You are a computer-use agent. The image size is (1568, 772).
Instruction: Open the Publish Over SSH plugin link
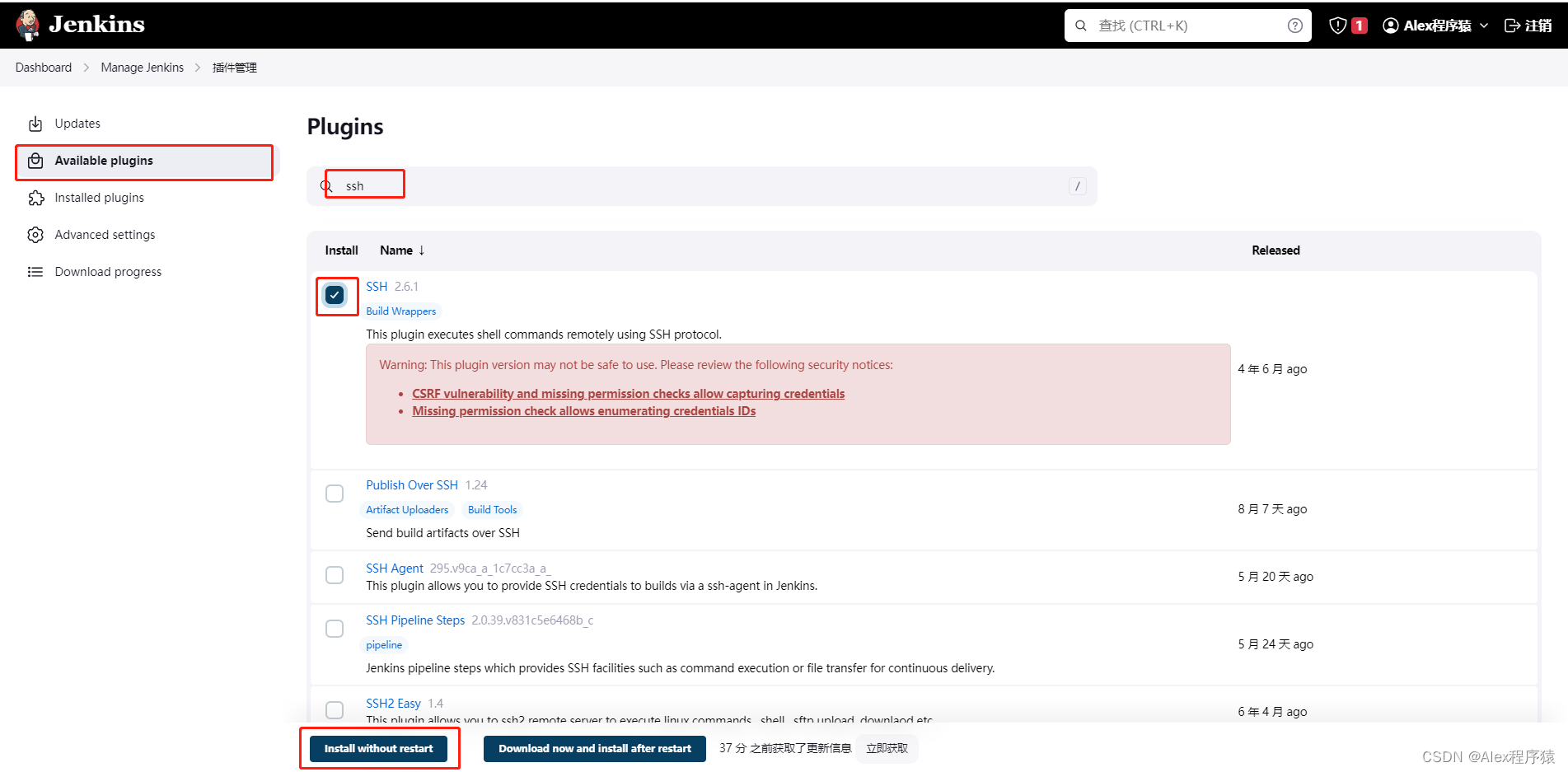point(412,485)
